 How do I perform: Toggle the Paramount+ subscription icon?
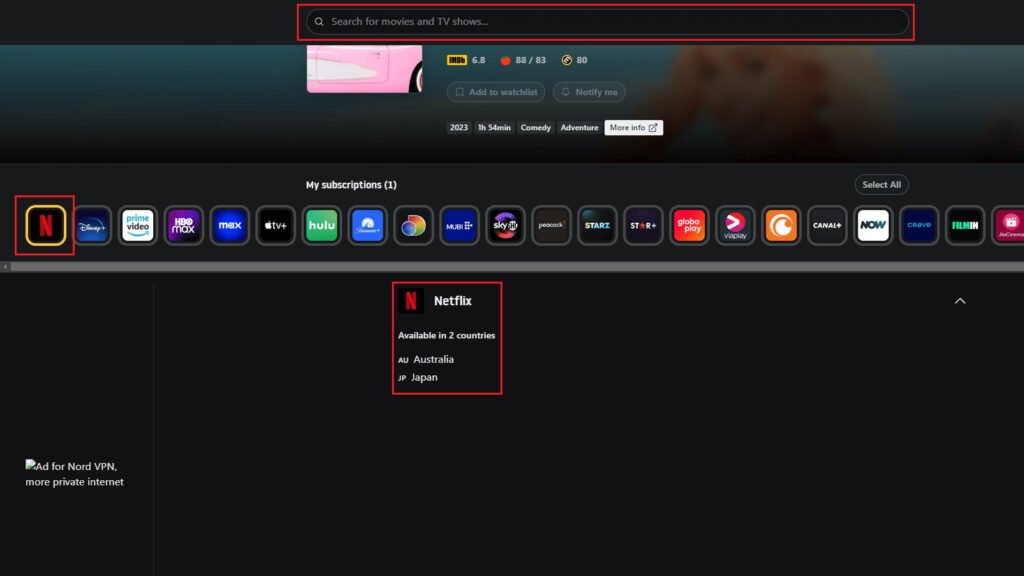pyautogui.click(x=368, y=225)
